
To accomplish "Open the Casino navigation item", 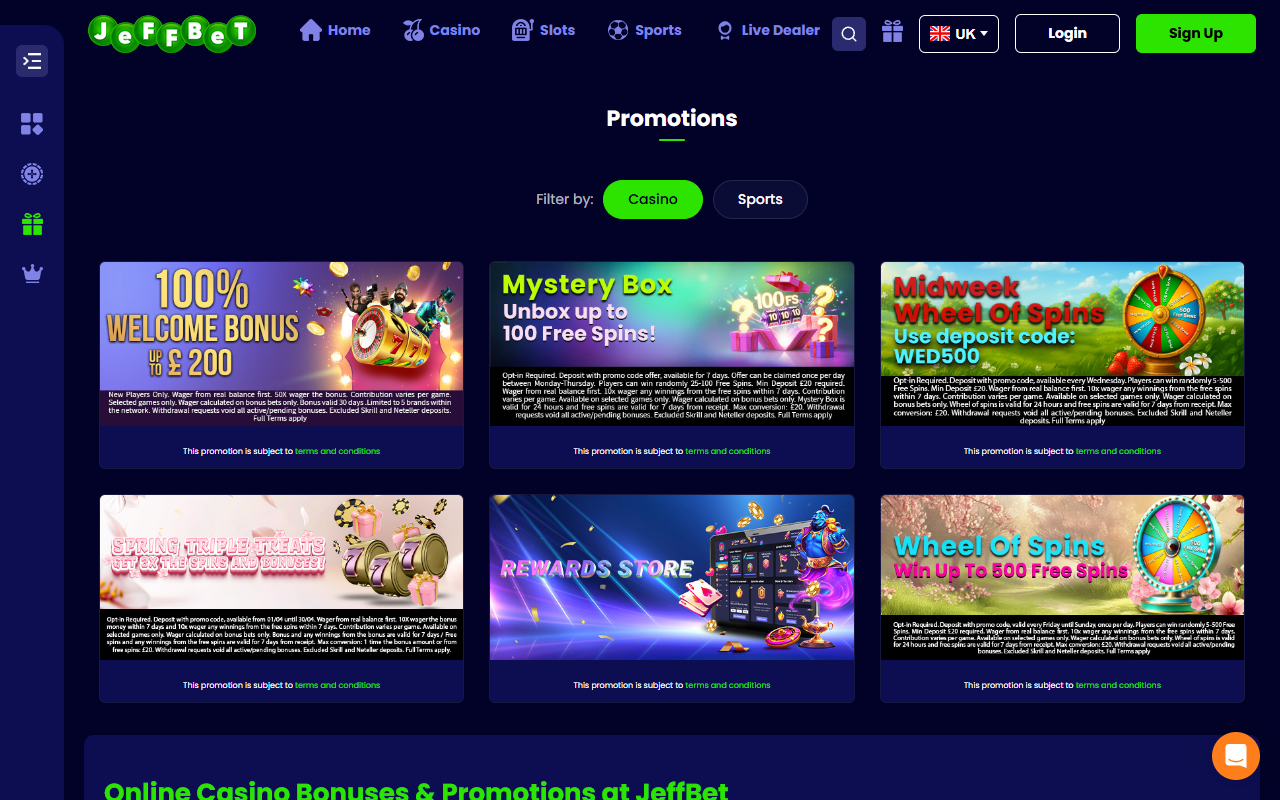I will [441, 30].
